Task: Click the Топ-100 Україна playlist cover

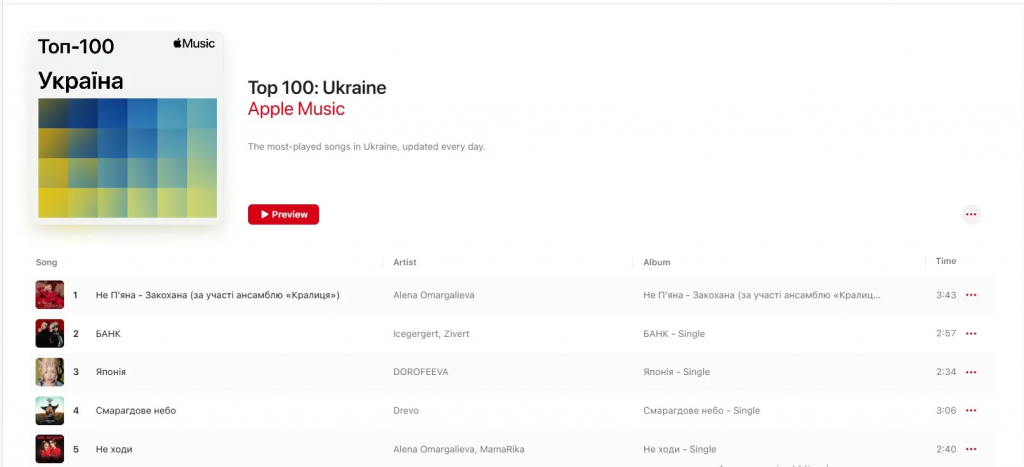Action: pyautogui.click(x=127, y=128)
